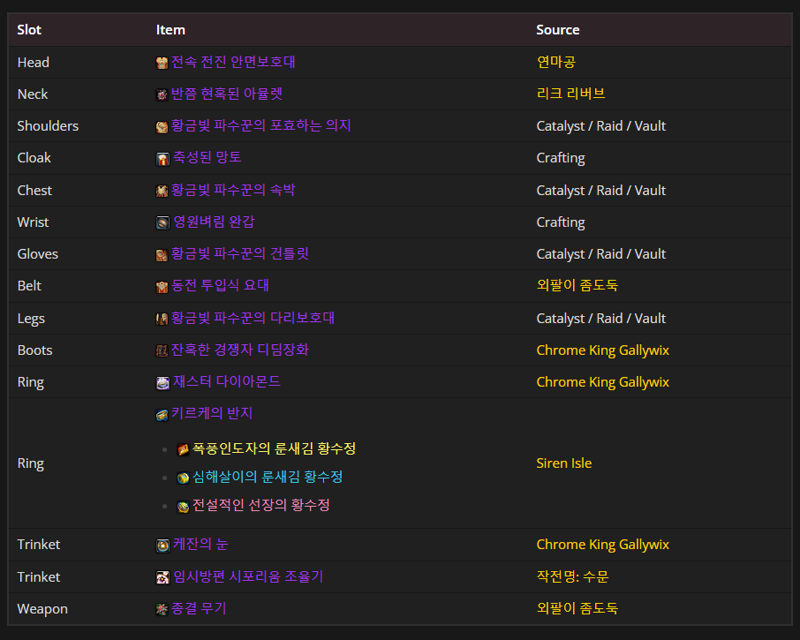The image size is (800, 640).
Task: Follow the 작전명: 수문 source link
Action: point(572,576)
